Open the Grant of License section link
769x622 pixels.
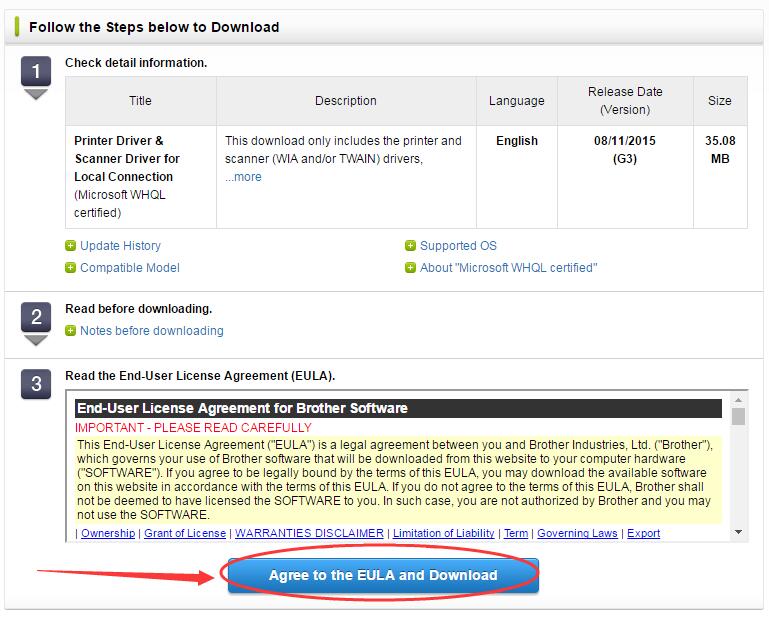(185, 534)
